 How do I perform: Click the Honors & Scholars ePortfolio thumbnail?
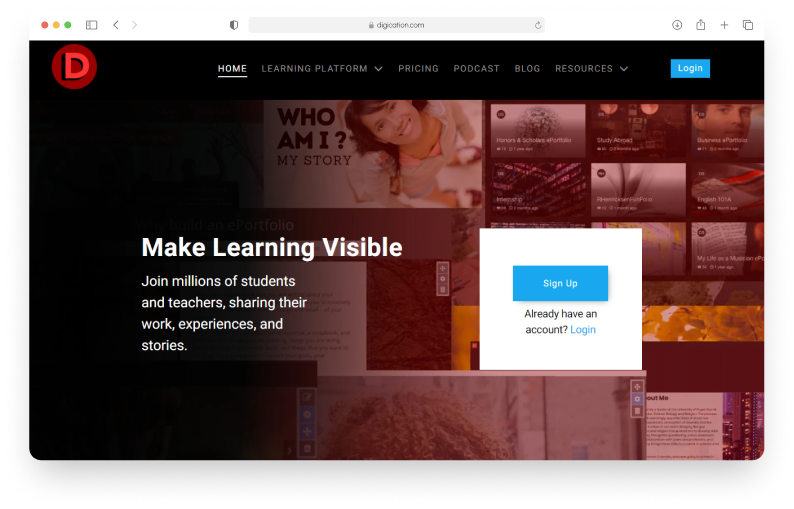538,130
